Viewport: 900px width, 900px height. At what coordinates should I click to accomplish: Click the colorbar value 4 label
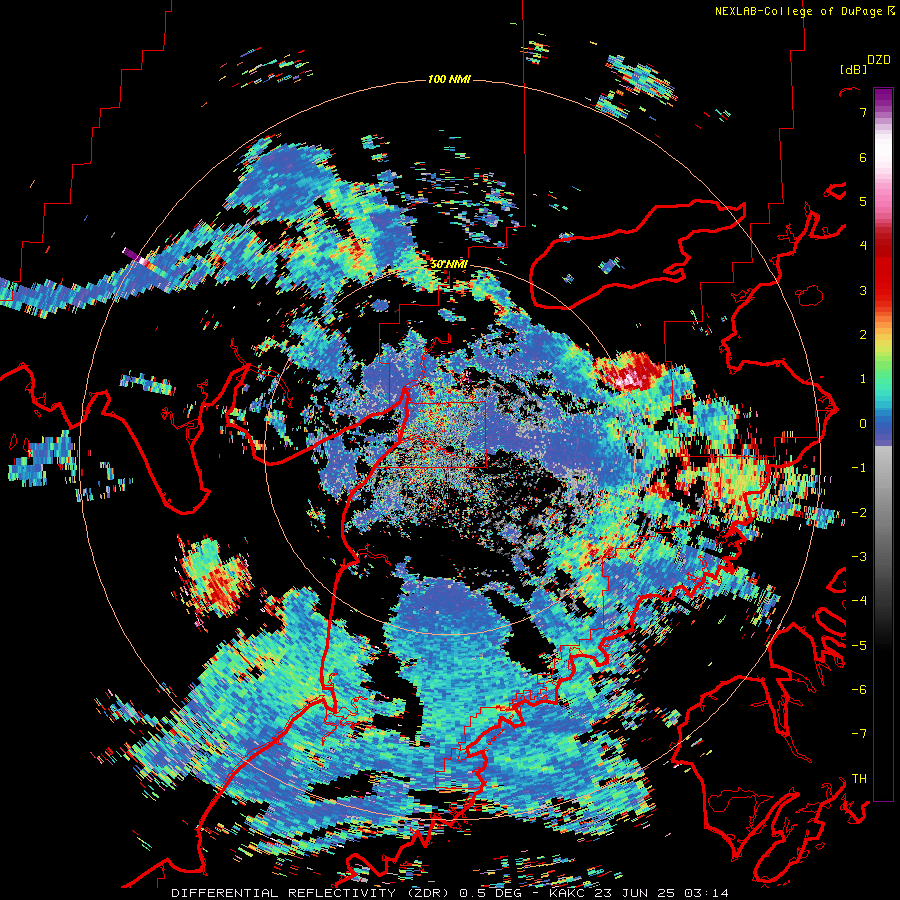(x=863, y=246)
